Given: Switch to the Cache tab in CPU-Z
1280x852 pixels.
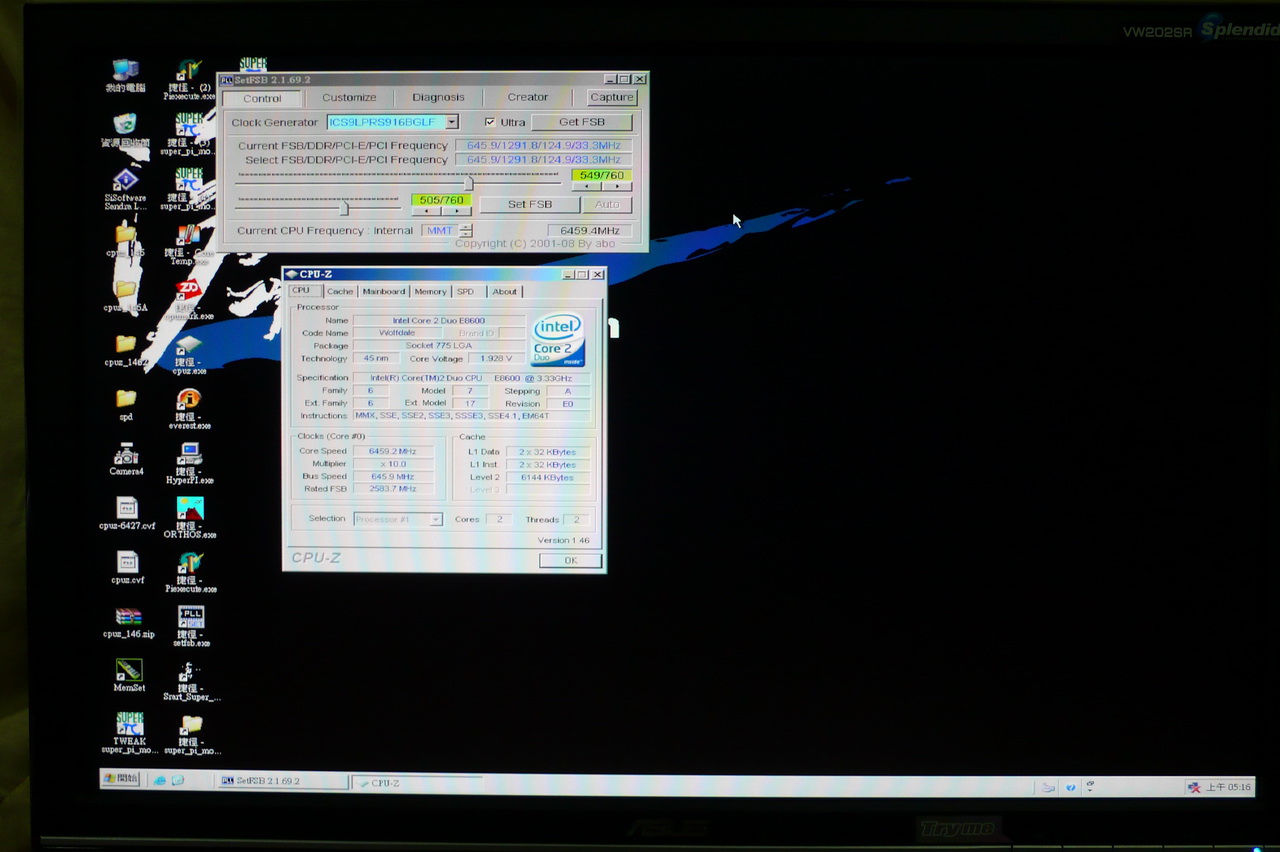Looking at the screenshot, I should (340, 291).
